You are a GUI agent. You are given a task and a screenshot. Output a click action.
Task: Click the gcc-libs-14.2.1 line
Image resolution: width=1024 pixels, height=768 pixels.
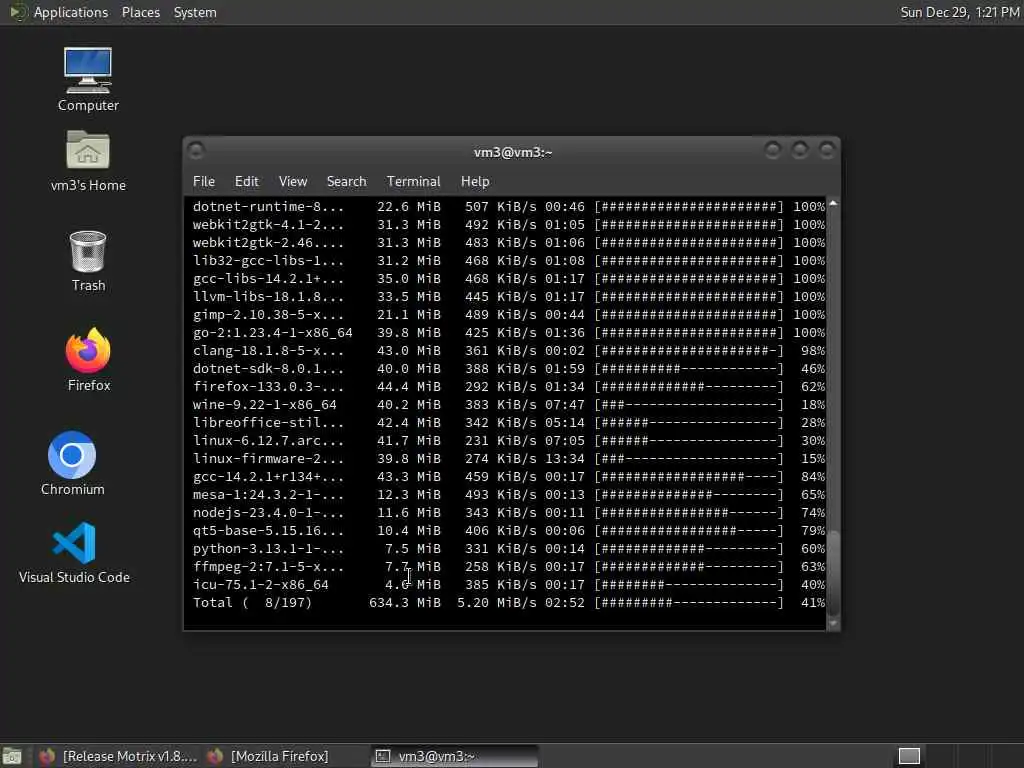[x=509, y=279]
